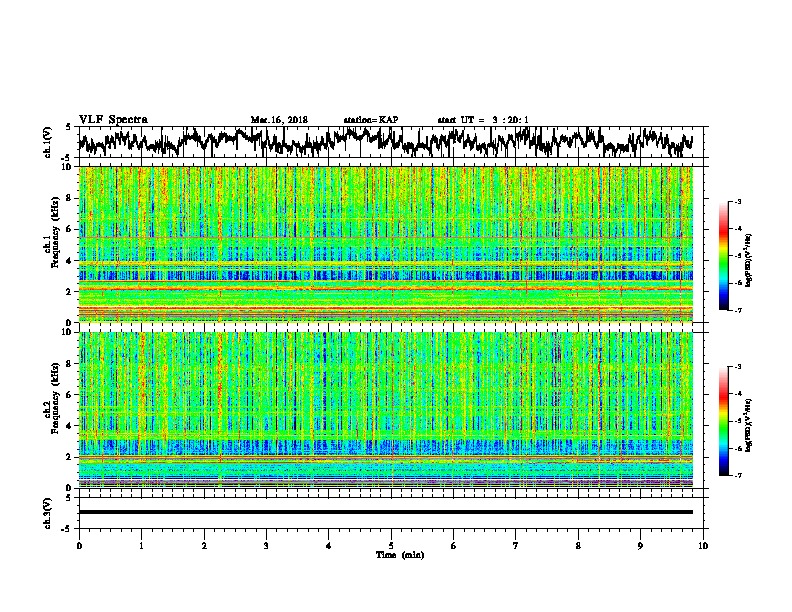The height and width of the screenshot is (612, 792).
Task: Click the Time axis tick label "2"
Action: (x=204, y=546)
